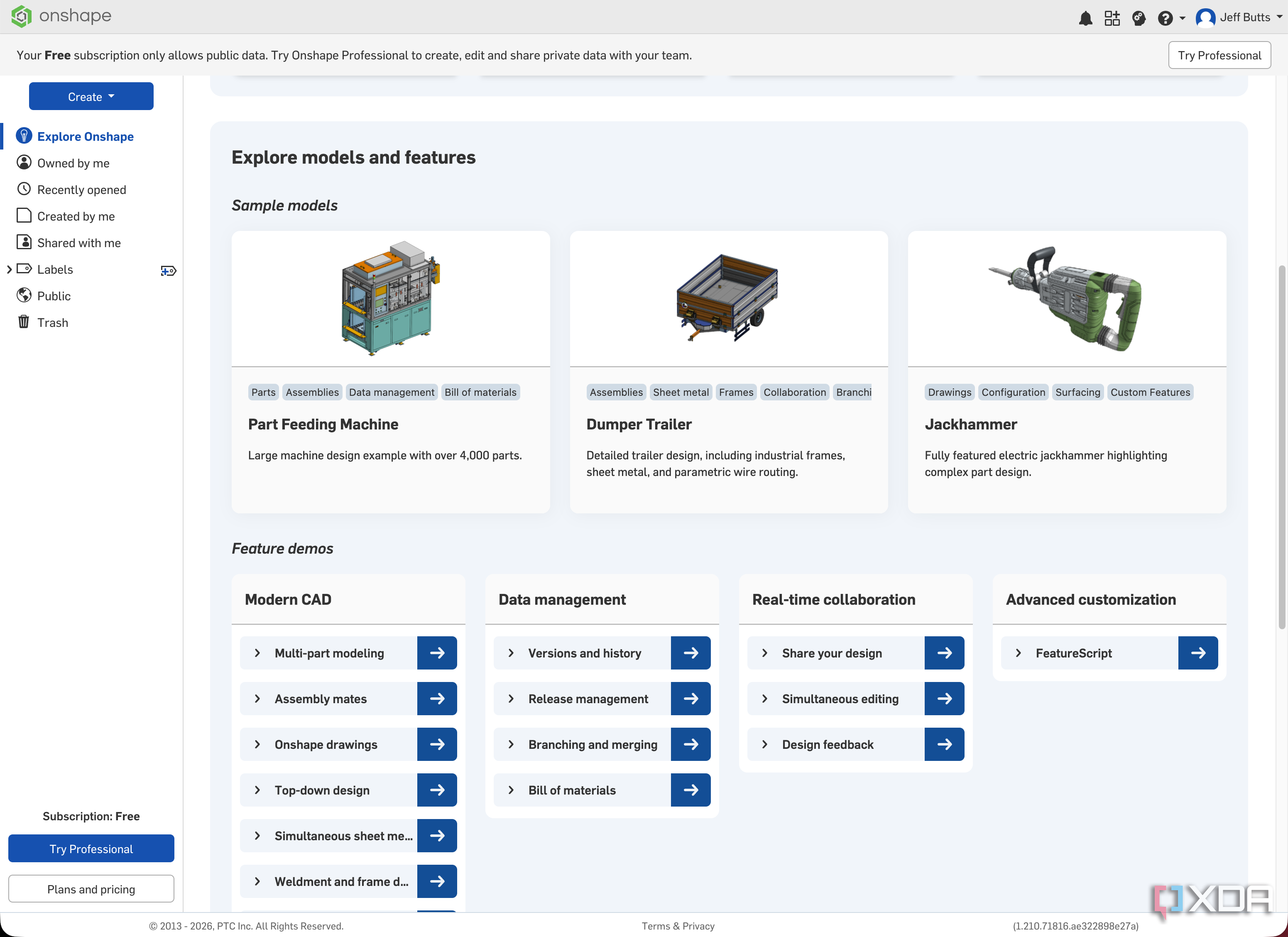The image size is (1288, 937).
Task: Click the Onshape logo
Action: tap(61, 16)
